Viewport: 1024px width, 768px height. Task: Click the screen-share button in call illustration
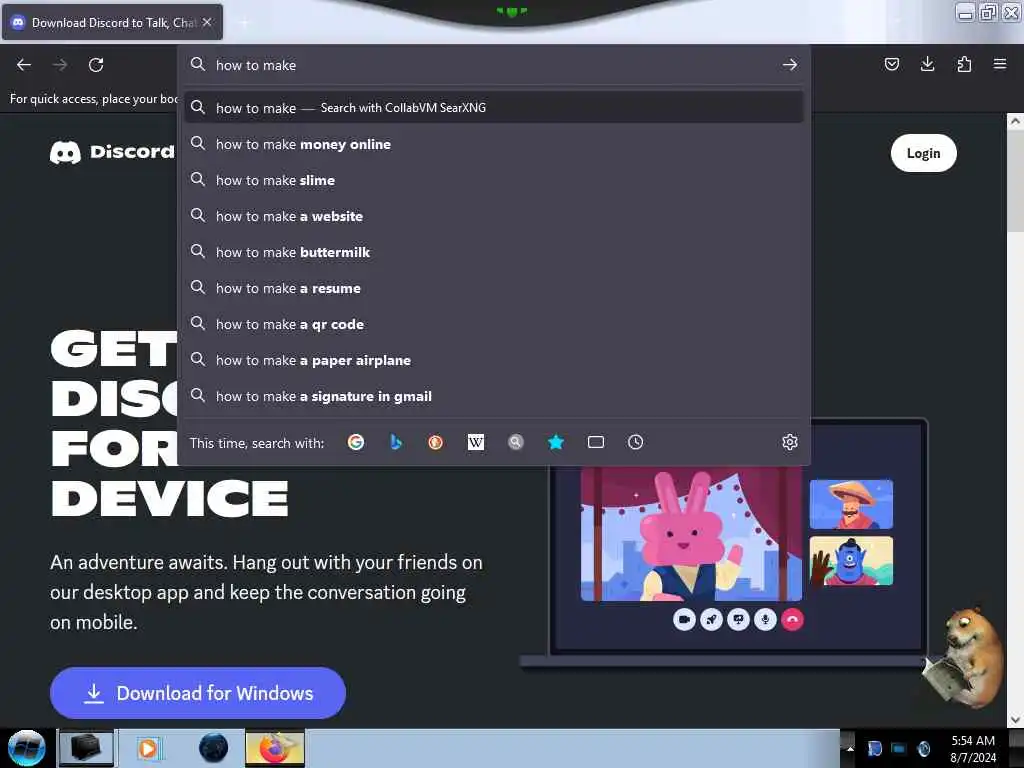click(739, 619)
